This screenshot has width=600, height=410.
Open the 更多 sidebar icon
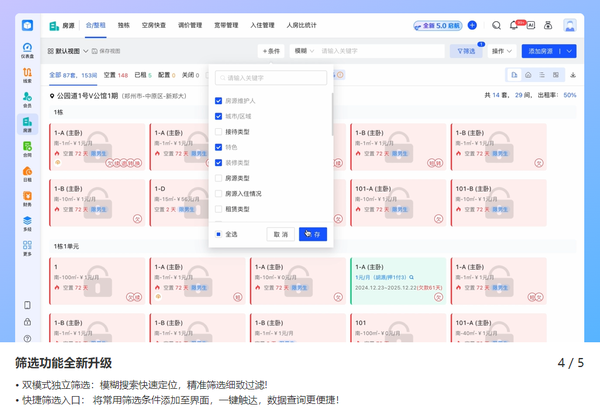tap(27, 248)
